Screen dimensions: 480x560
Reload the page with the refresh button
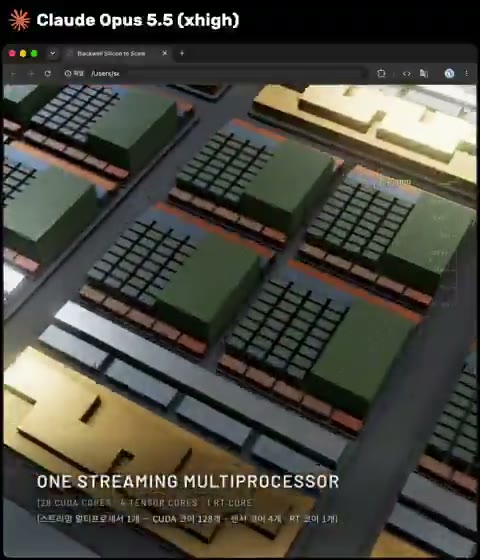point(48,73)
